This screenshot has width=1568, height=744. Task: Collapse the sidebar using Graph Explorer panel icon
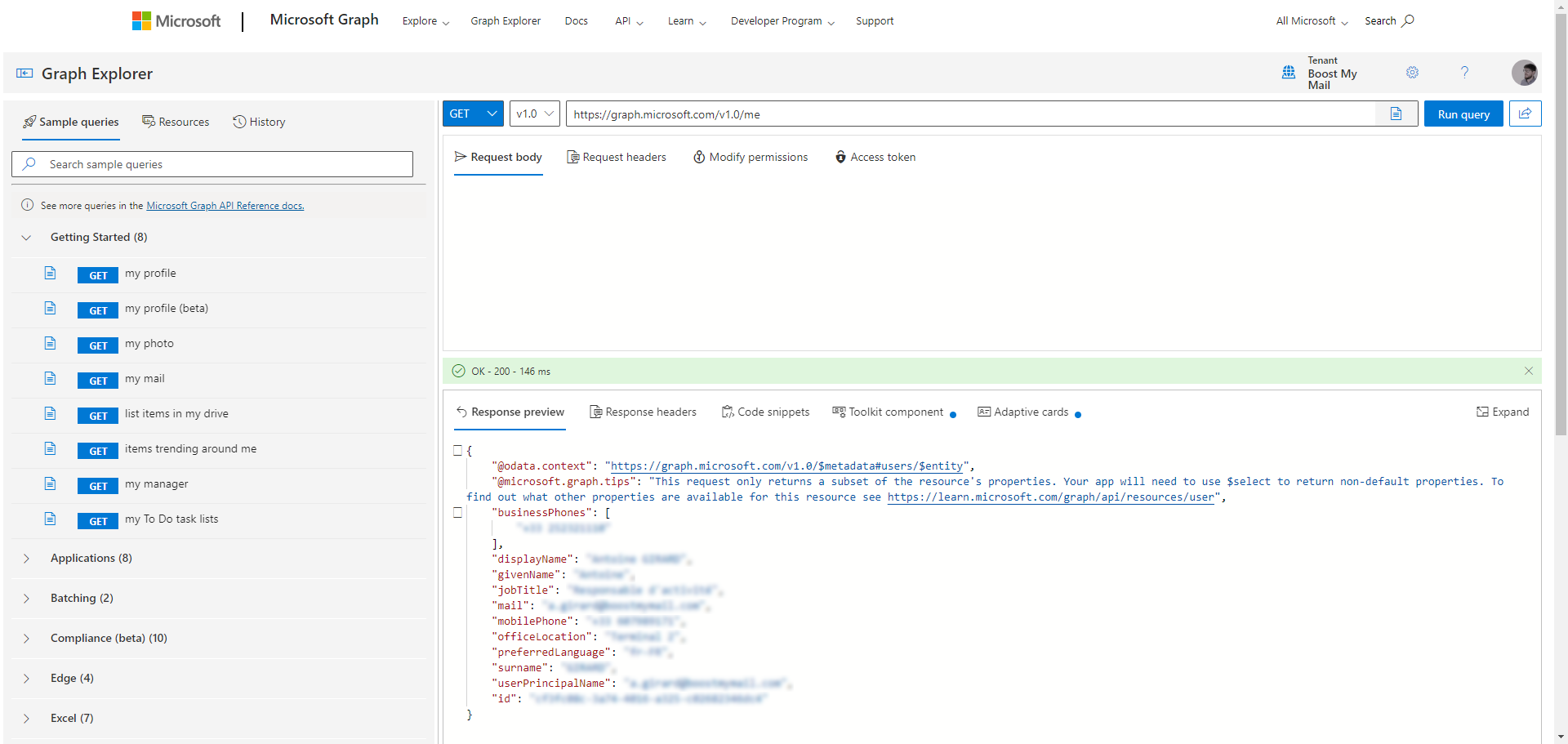coord(24,74)
